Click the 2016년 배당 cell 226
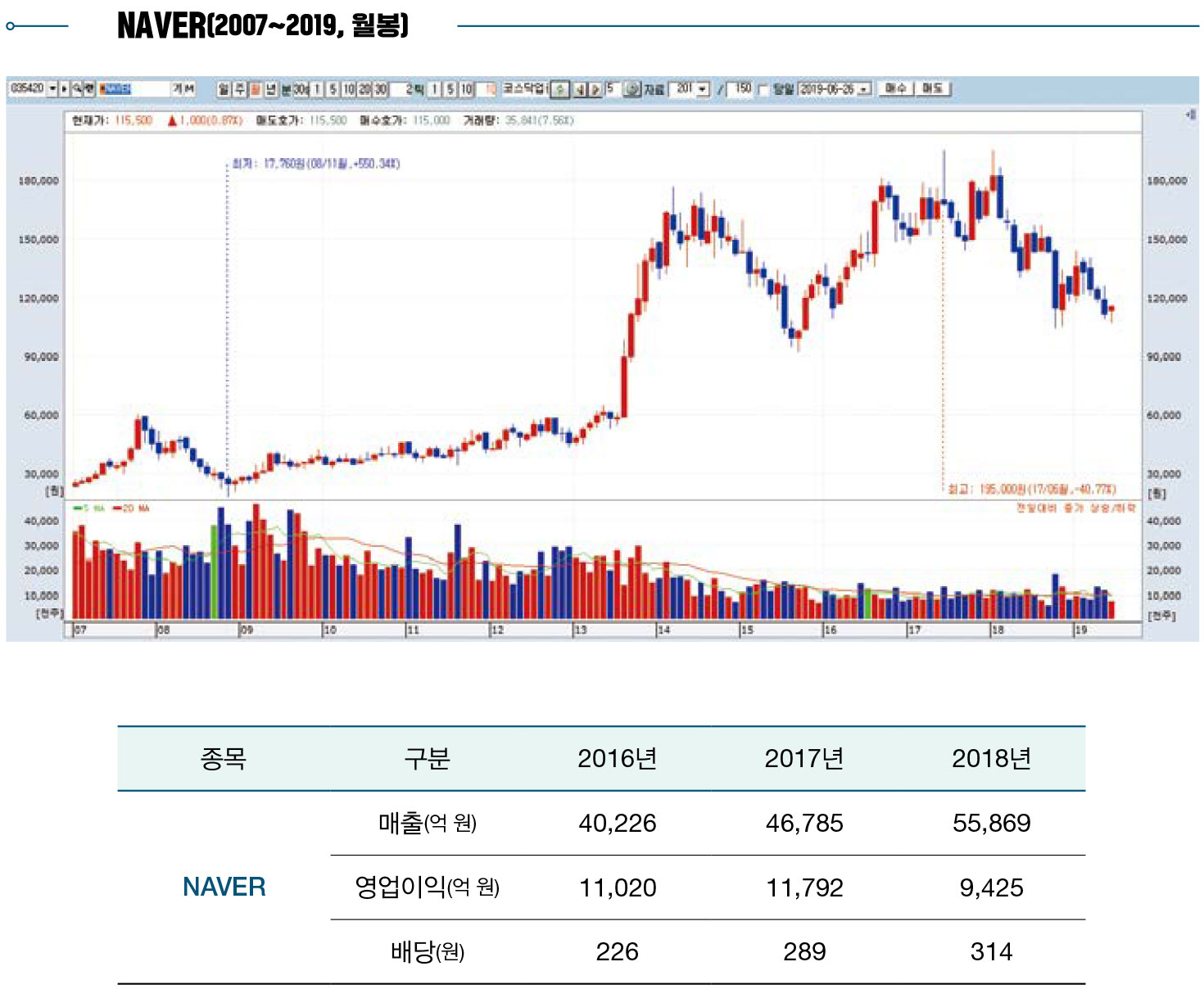1204x998 pixels. point(618,951)
